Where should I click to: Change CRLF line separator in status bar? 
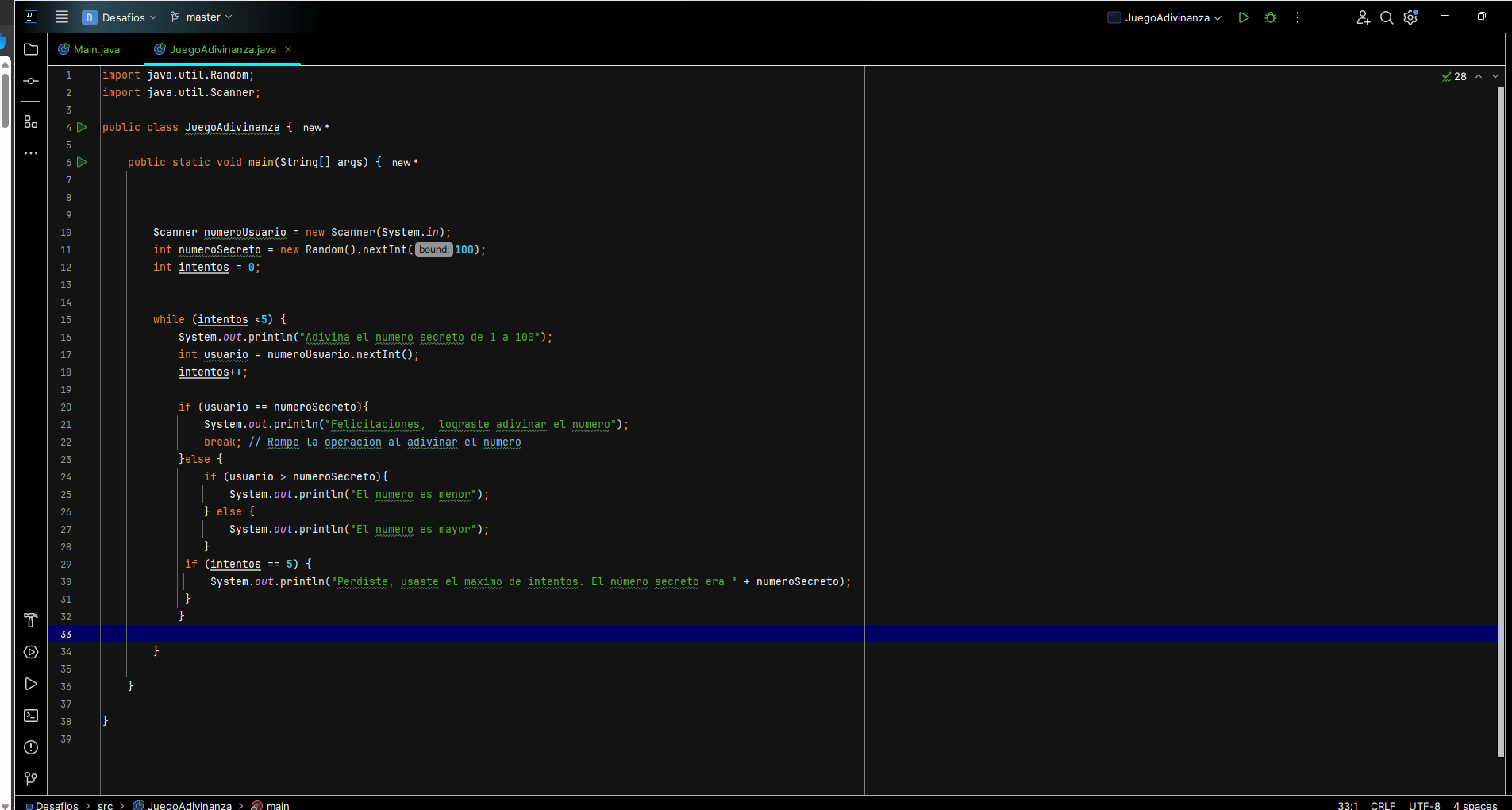(x=1383, y=805)
